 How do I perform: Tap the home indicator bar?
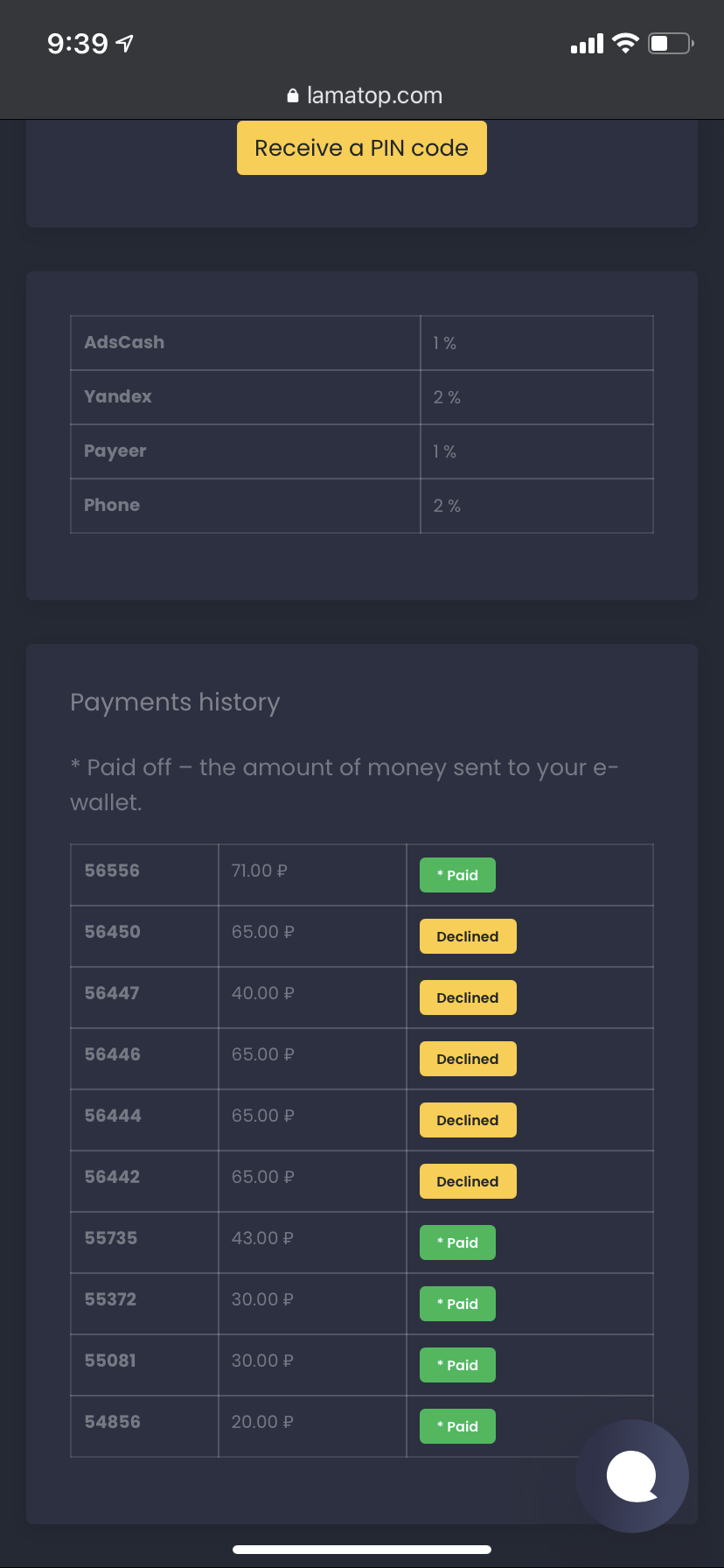click(x=362, y=1549)
